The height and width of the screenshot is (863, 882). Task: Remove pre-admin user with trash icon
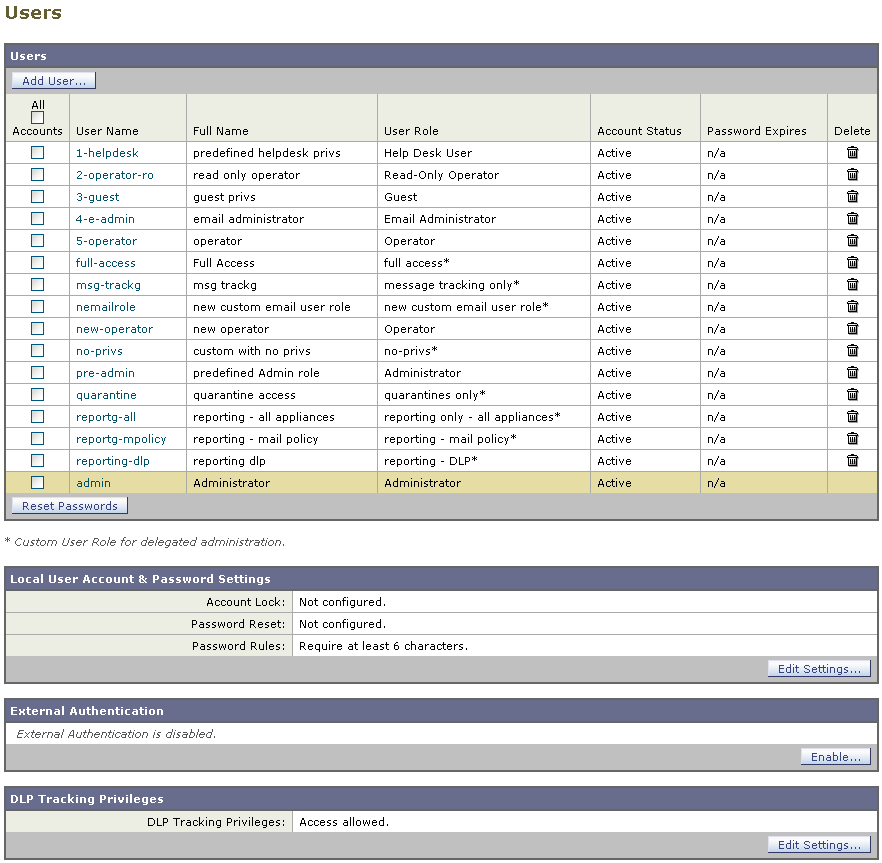852,372
